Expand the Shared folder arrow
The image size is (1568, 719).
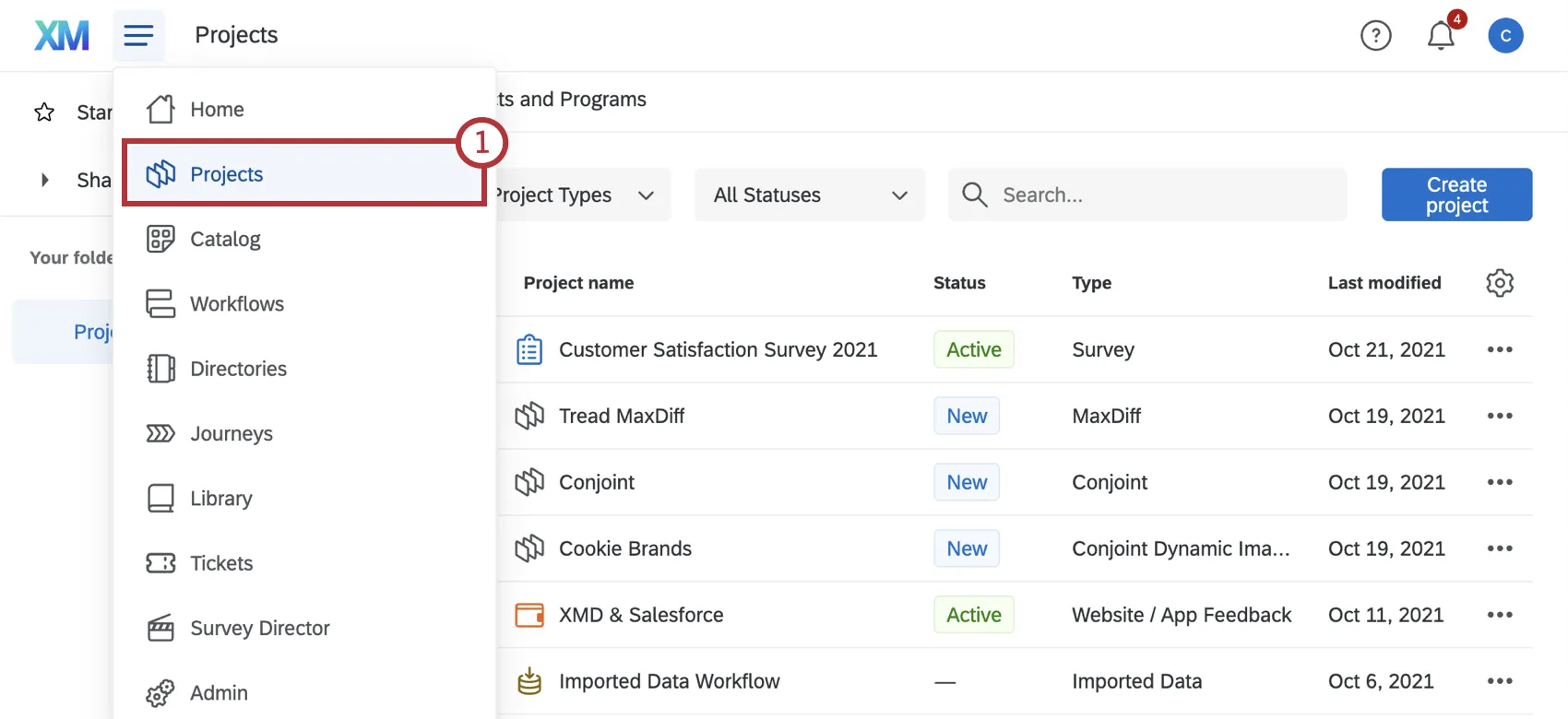(x=44, y=180)
